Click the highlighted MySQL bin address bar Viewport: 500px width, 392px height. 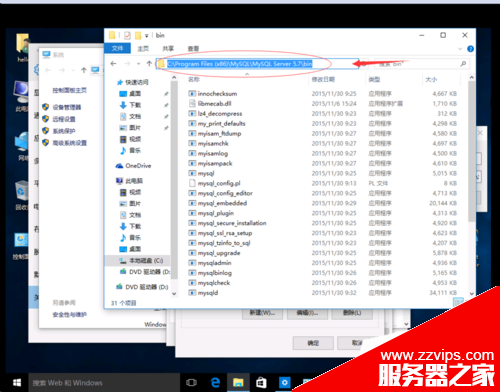click(257, 64)
